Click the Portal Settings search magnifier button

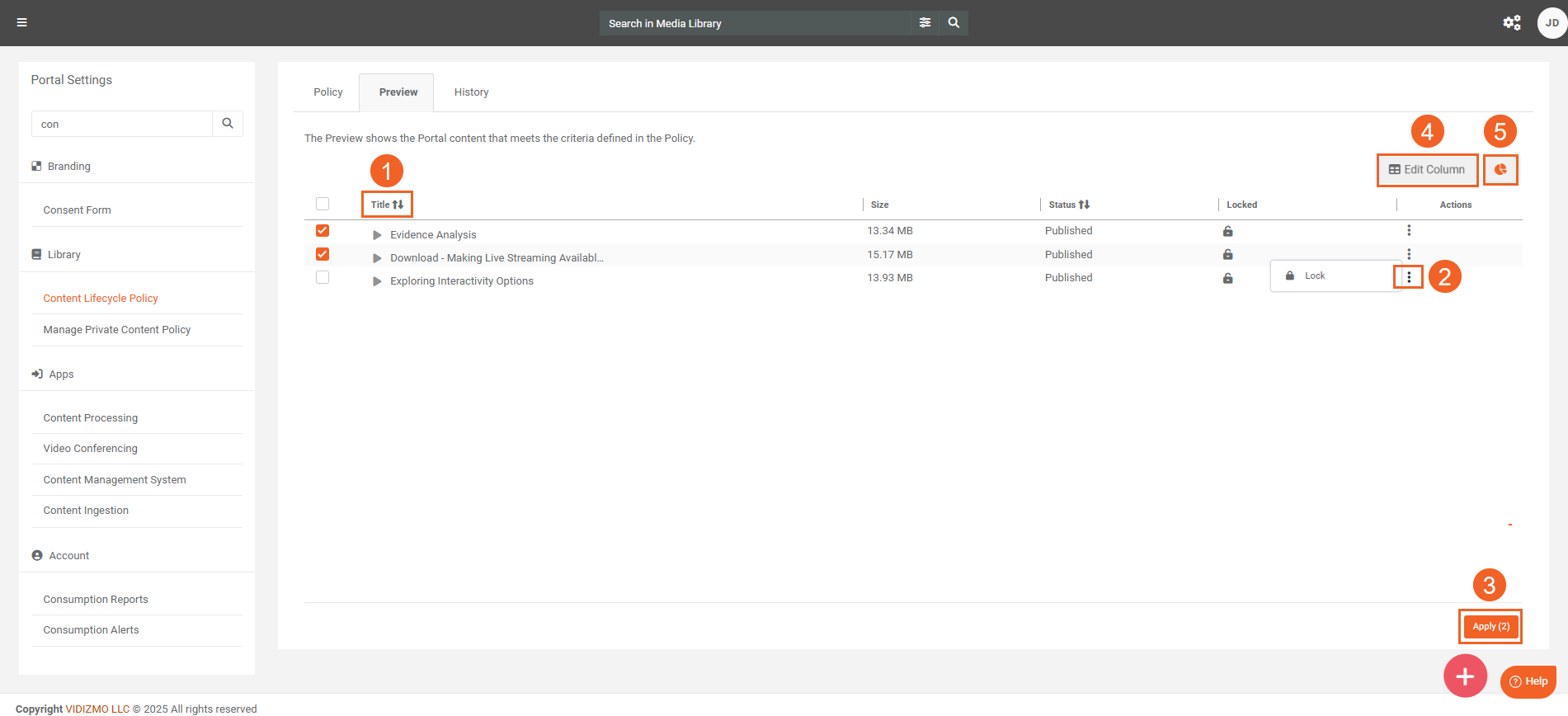coord(228,124)
